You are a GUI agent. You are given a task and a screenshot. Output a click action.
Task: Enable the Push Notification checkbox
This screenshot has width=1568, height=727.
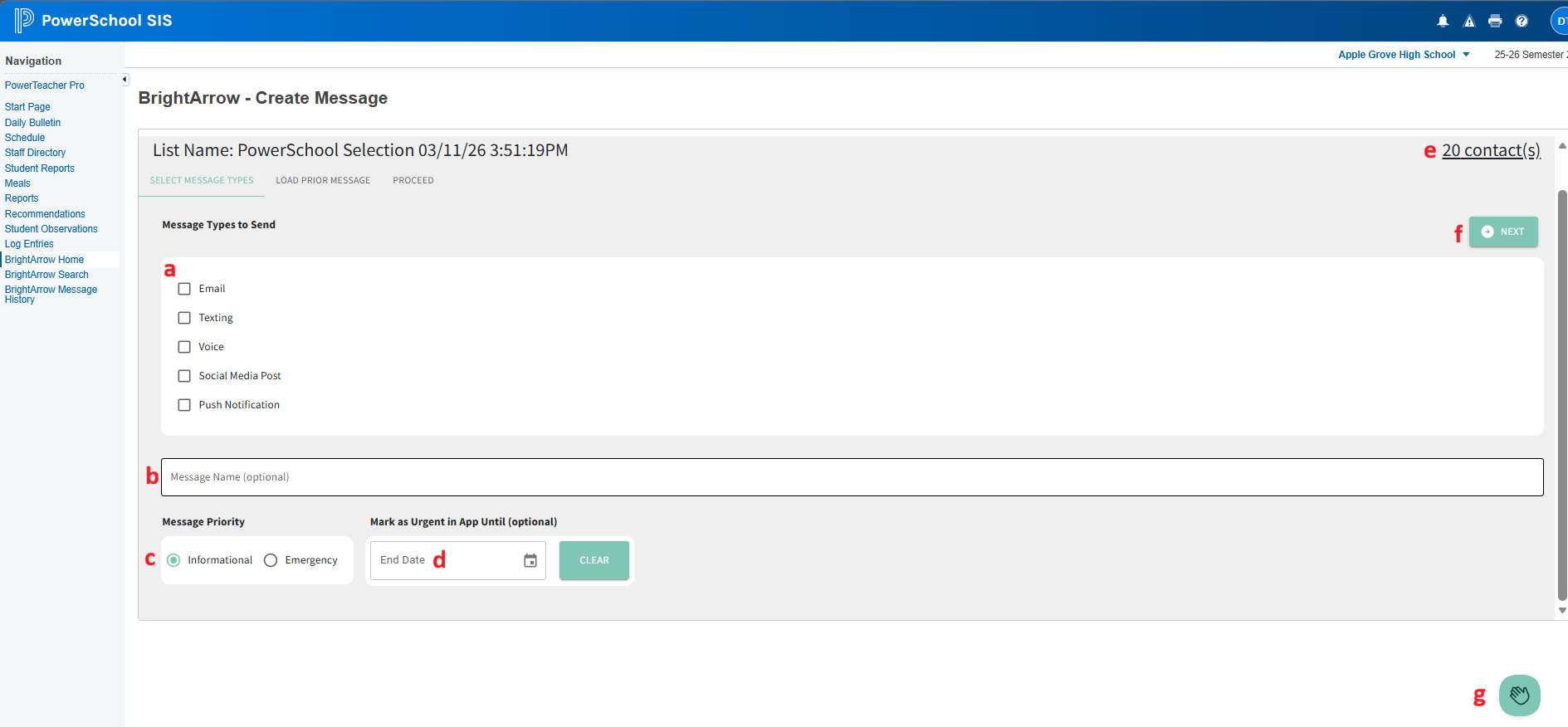[x=184, y=405]
